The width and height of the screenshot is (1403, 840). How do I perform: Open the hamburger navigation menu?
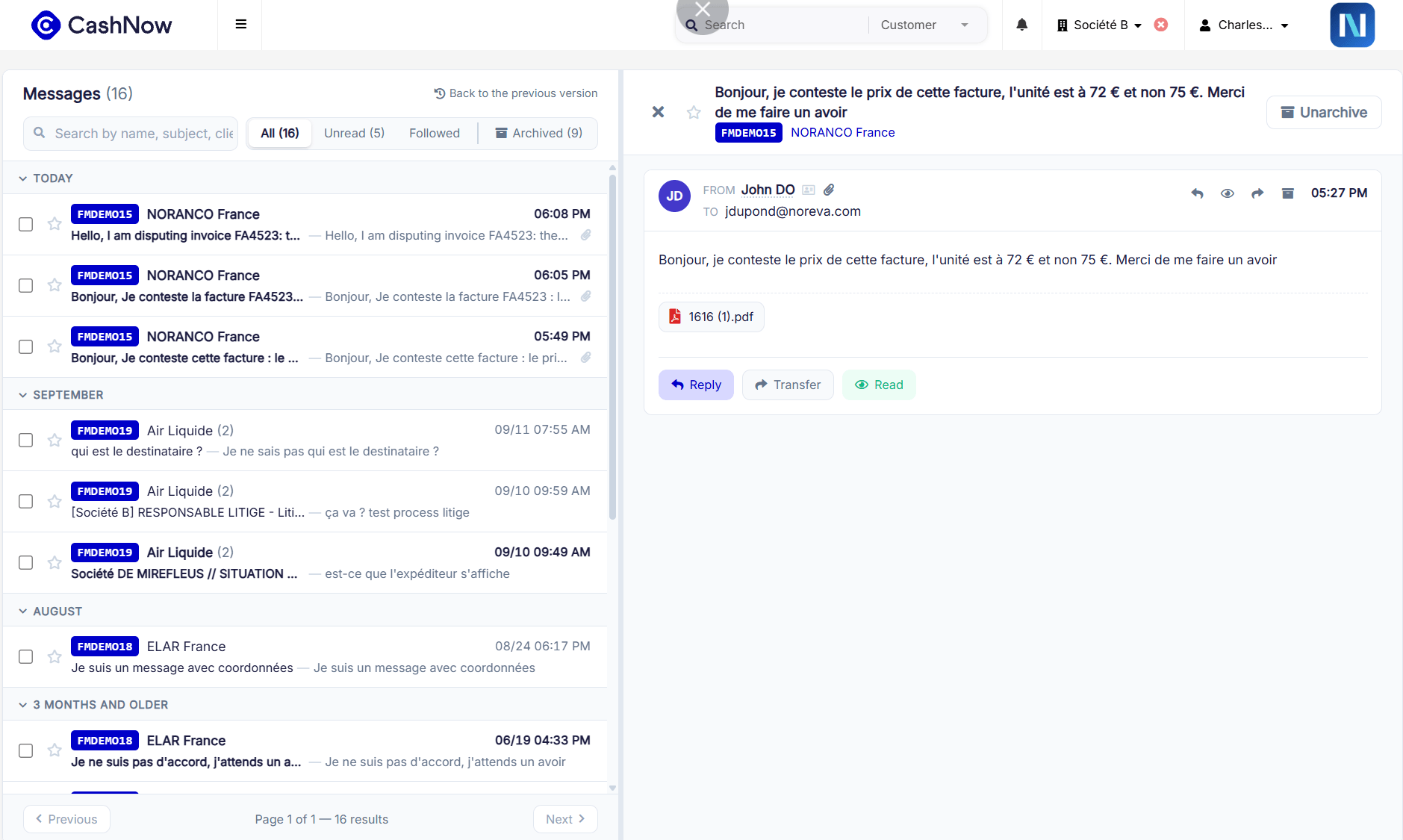(240, 25)
